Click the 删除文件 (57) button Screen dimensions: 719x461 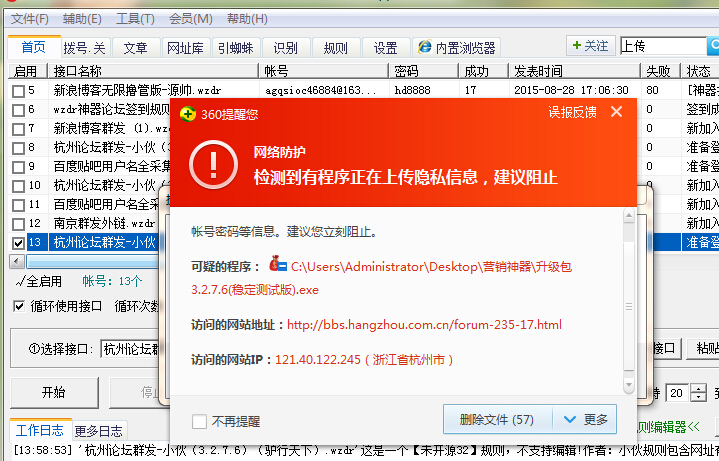[x=498, y=419]
